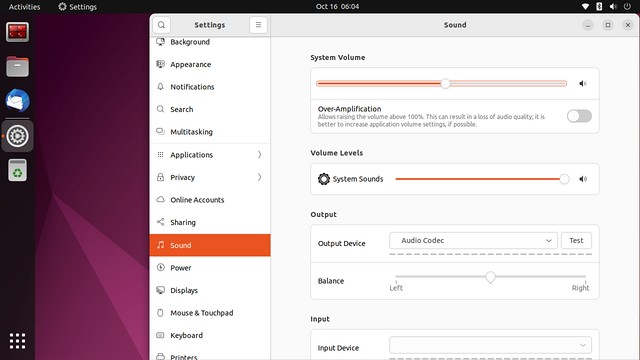The image size is (640, 360).
Task: Mute system volume via speaker icon
Action: (583, 84)
